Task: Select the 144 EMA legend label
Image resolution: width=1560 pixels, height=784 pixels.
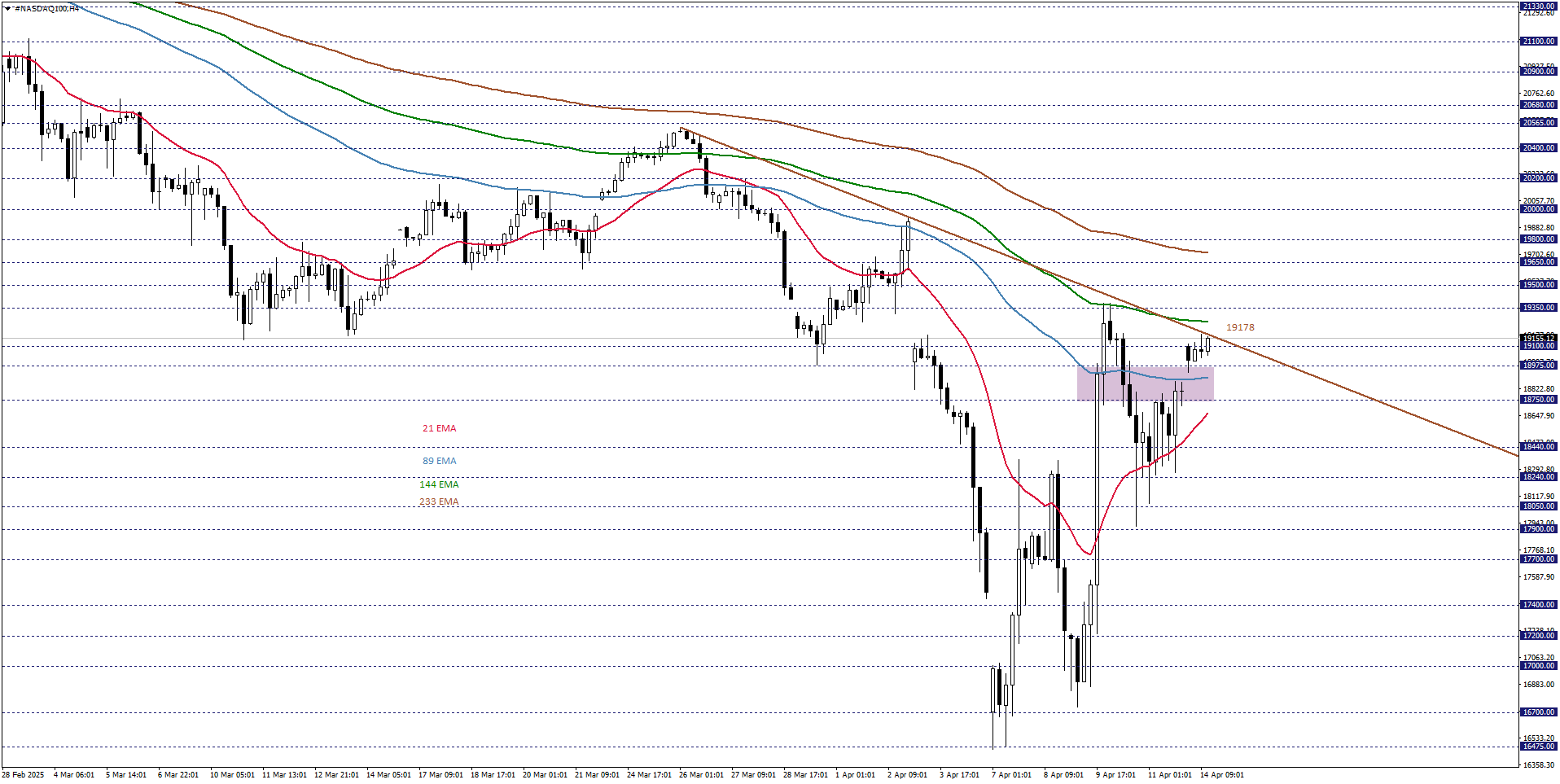Action: 439,484
